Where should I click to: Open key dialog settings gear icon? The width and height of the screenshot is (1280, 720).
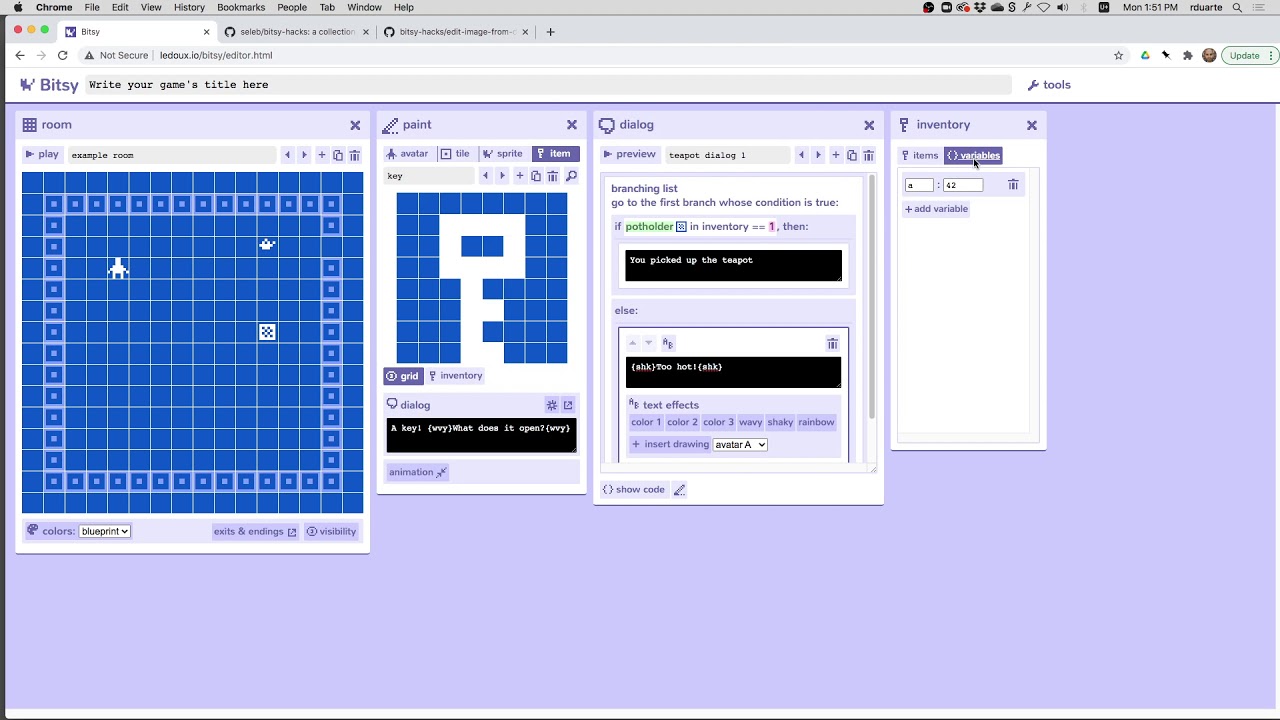(551, 405)
